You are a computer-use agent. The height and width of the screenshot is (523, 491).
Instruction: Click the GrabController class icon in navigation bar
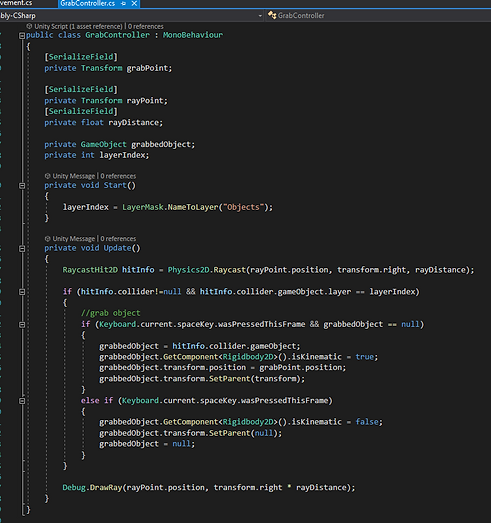coord(272,15)
